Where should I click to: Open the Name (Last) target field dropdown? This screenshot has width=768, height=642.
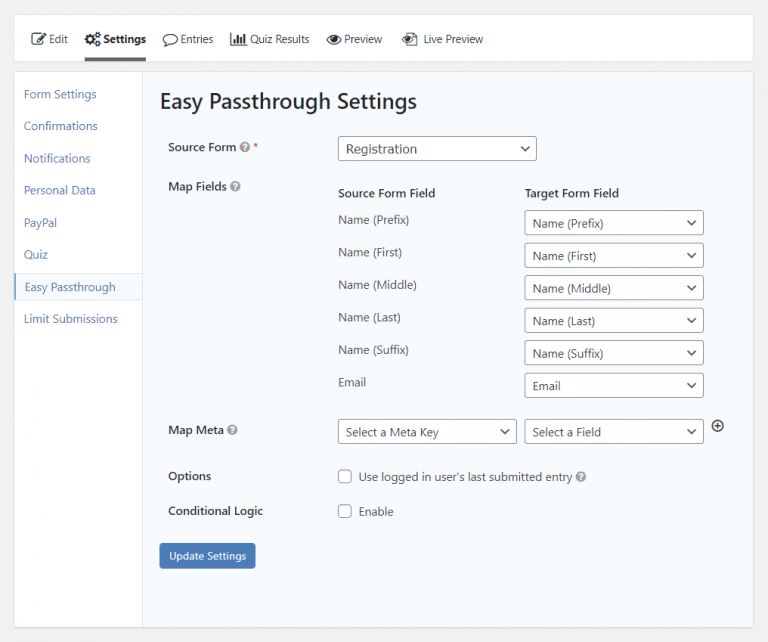pyautogui.click(x=614, y=321)
